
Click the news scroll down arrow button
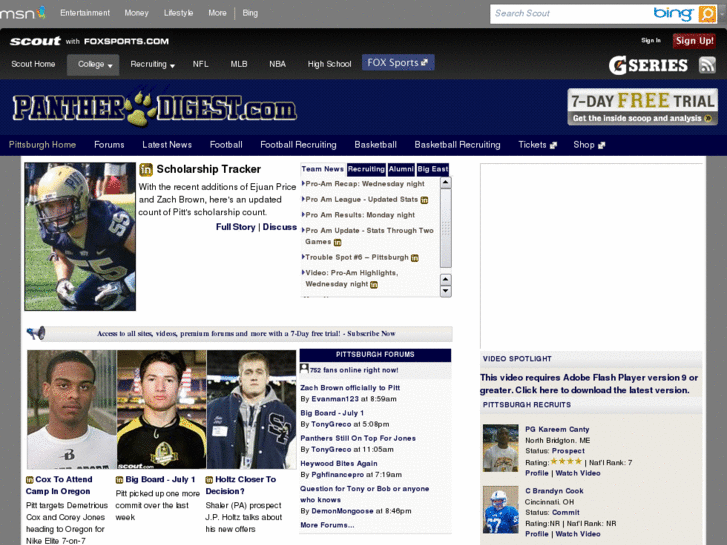(x=446, y=291)
